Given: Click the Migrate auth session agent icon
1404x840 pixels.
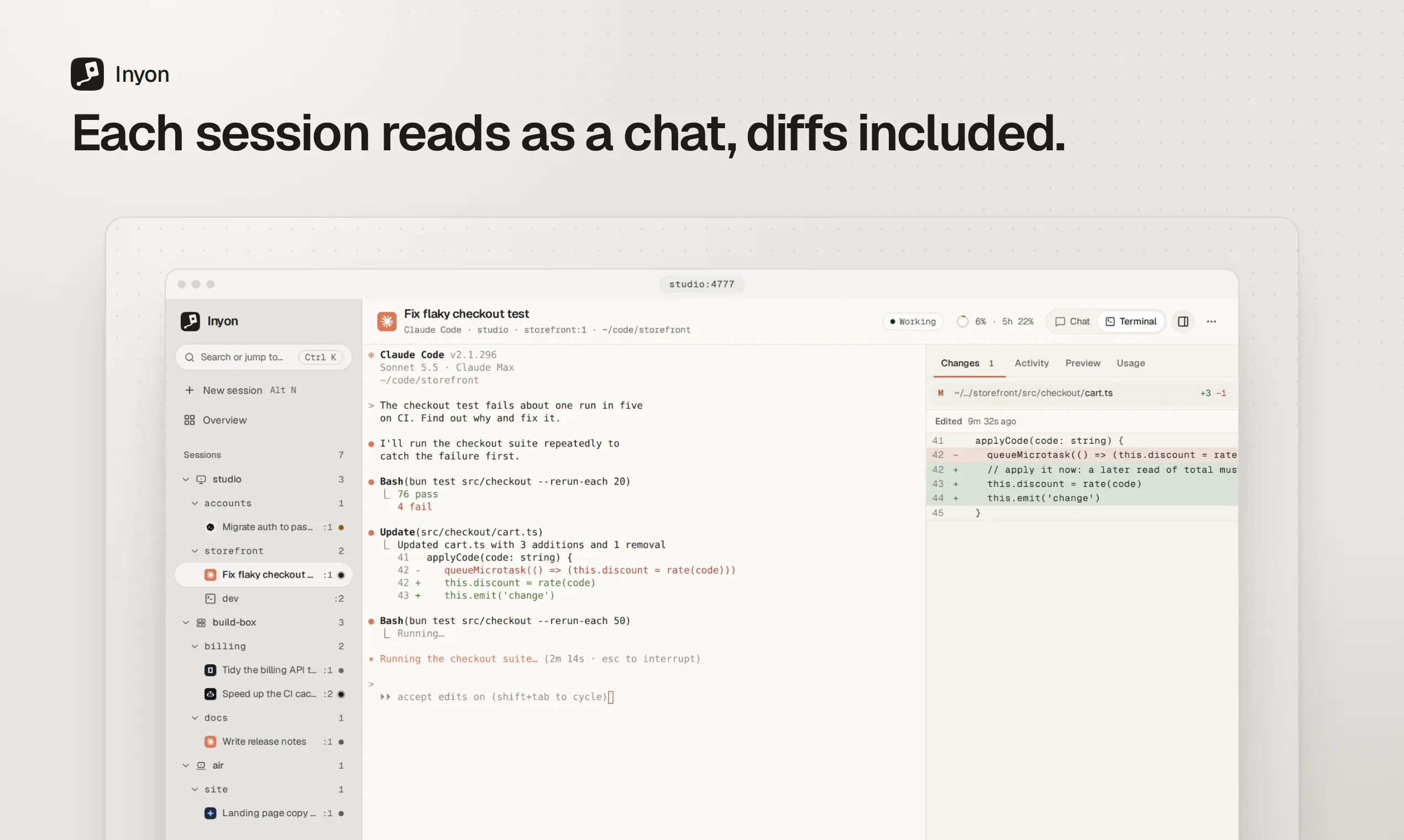Looking at the screenshot, I should coord(210,527).
